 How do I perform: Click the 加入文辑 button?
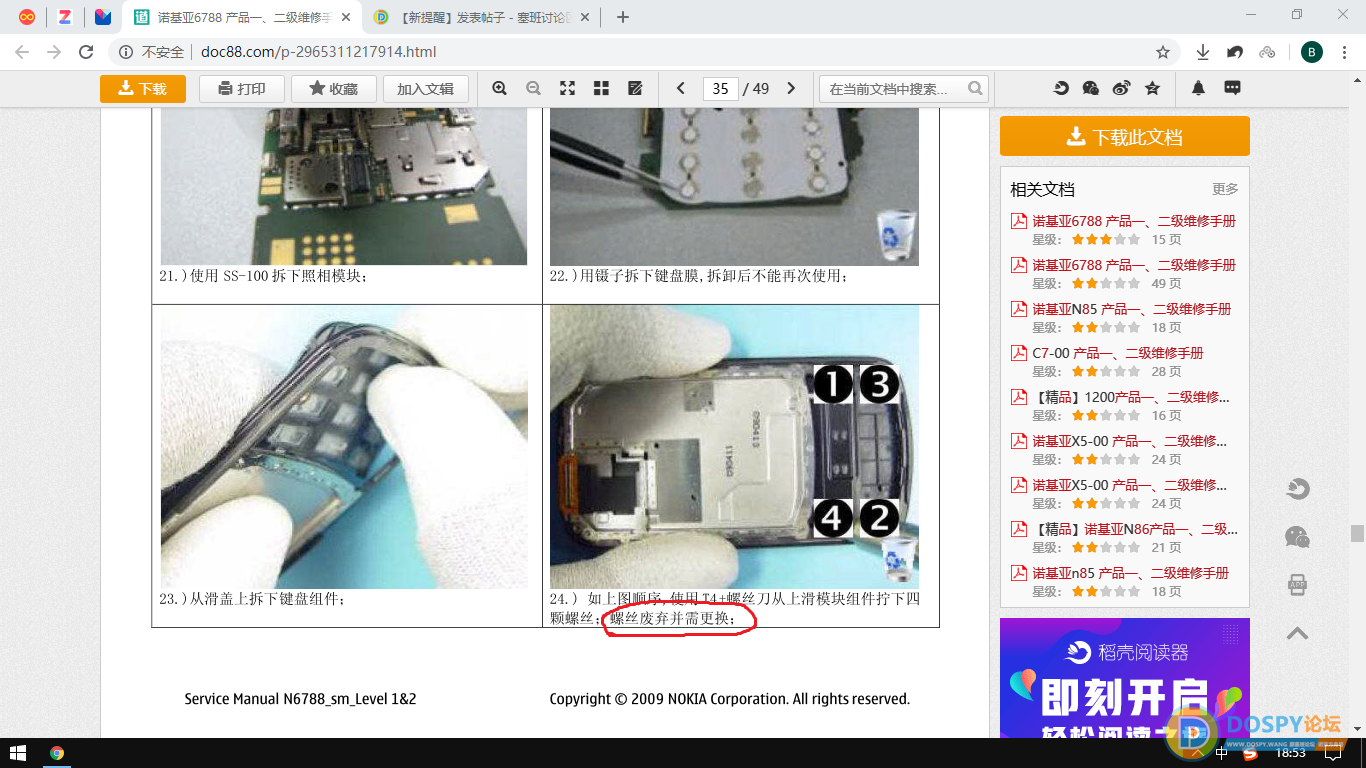point(425,89)
